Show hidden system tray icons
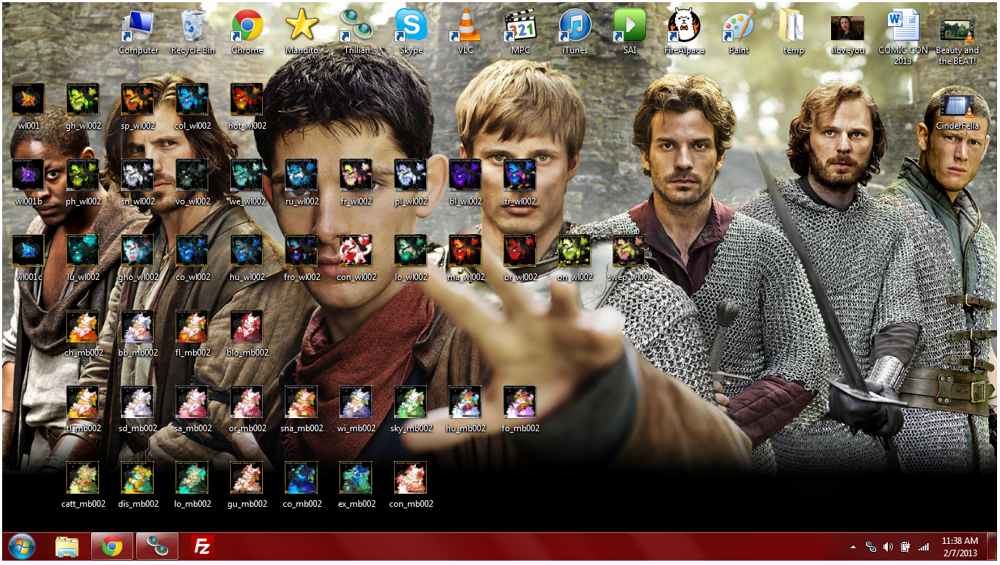The height and width of the screenshot is (565, 1000). point(853,547)
